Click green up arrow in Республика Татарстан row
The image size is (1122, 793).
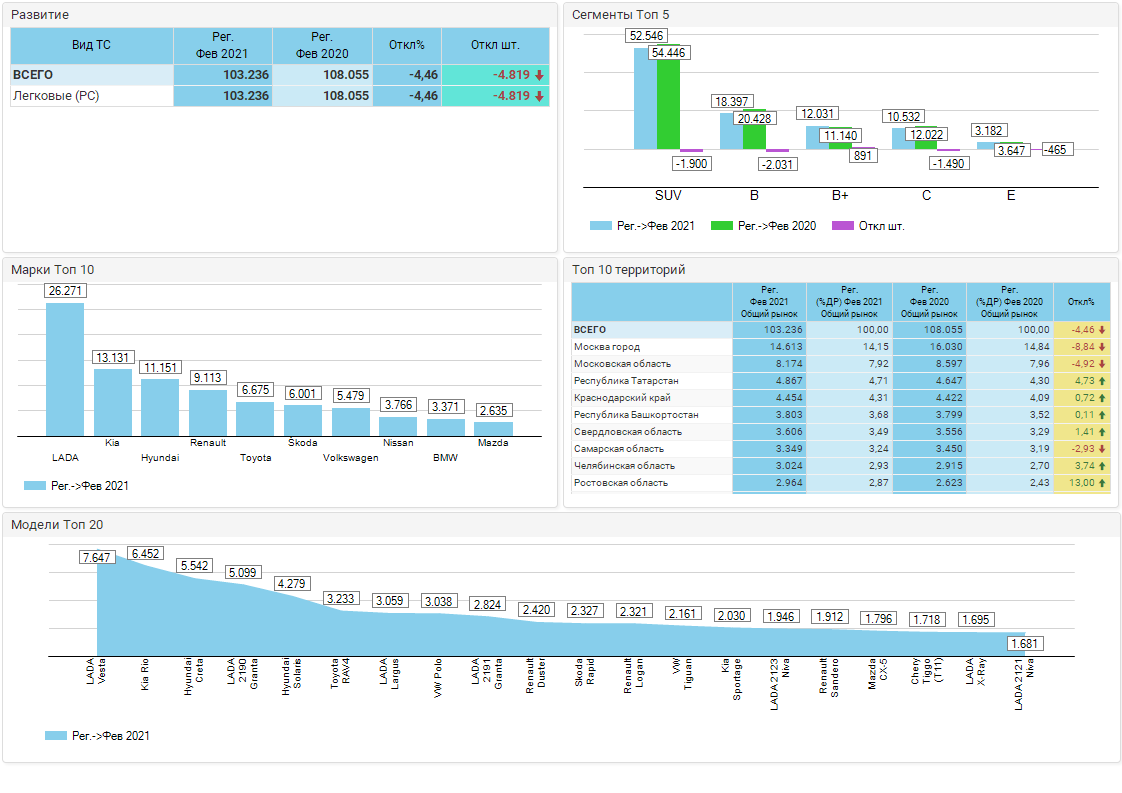[x=1102, y=381]
